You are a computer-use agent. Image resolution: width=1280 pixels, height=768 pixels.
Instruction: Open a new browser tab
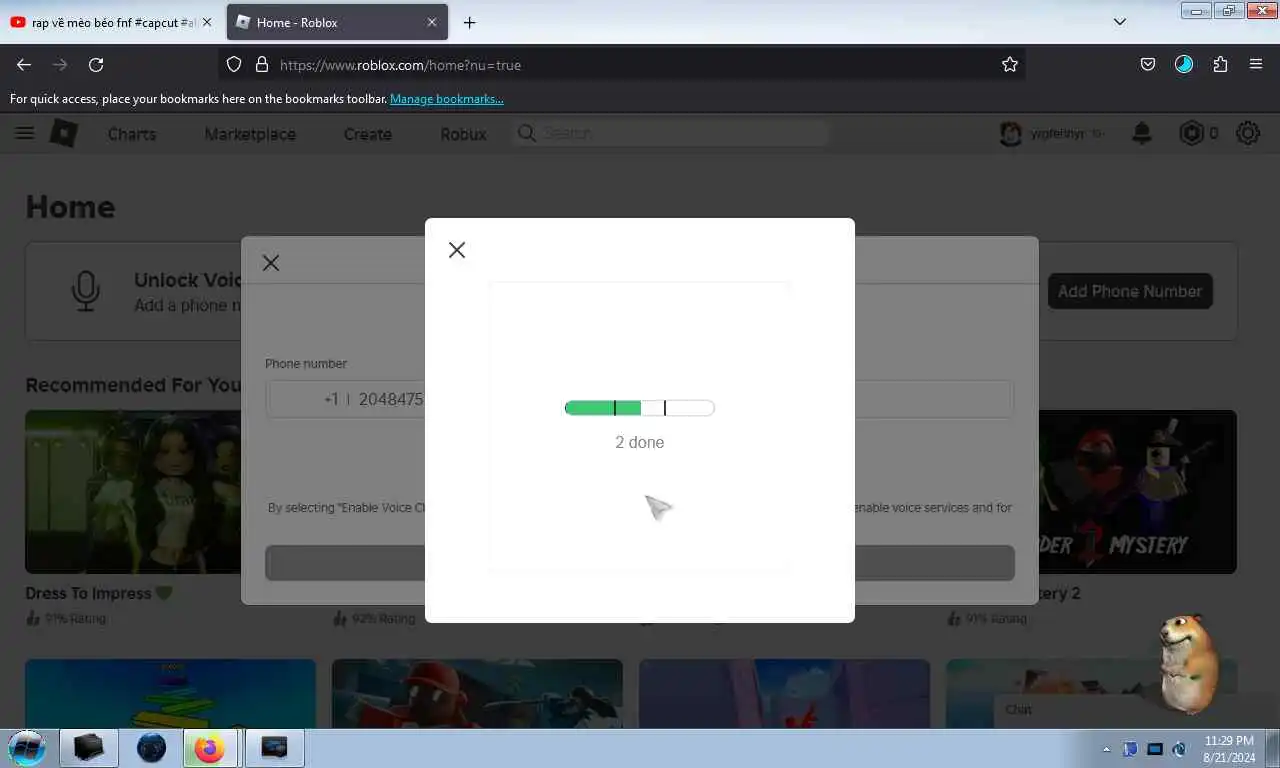pyautogui.click(x=469, y=22)
